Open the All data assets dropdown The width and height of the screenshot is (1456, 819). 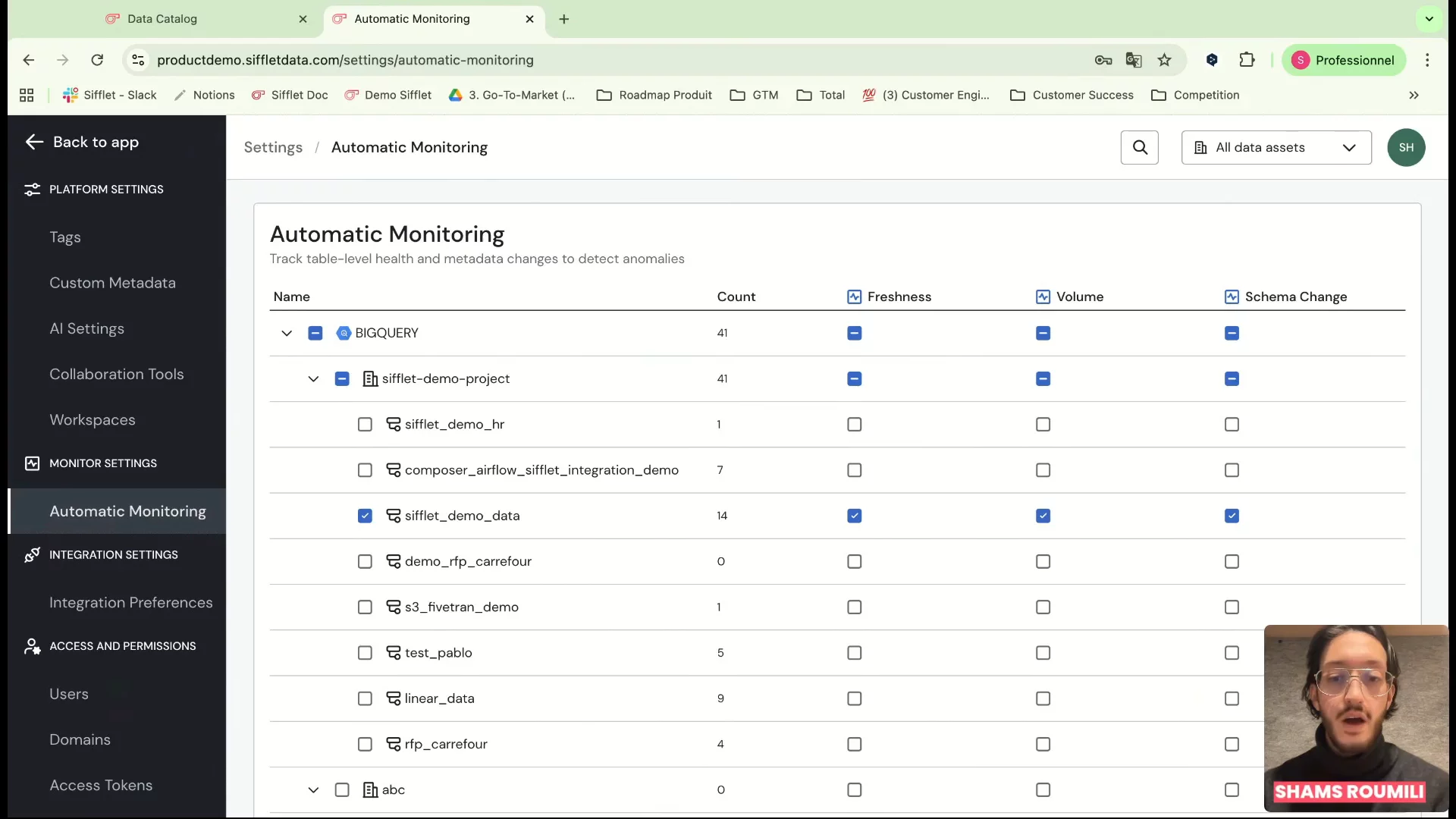[1276, 147]
